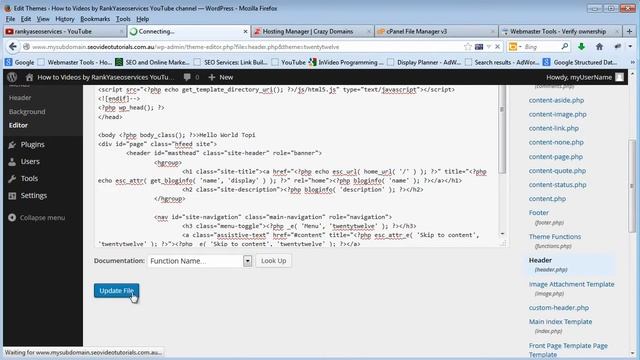
Task: Open content-image.php template file
Action: click(x=558, y=114)
